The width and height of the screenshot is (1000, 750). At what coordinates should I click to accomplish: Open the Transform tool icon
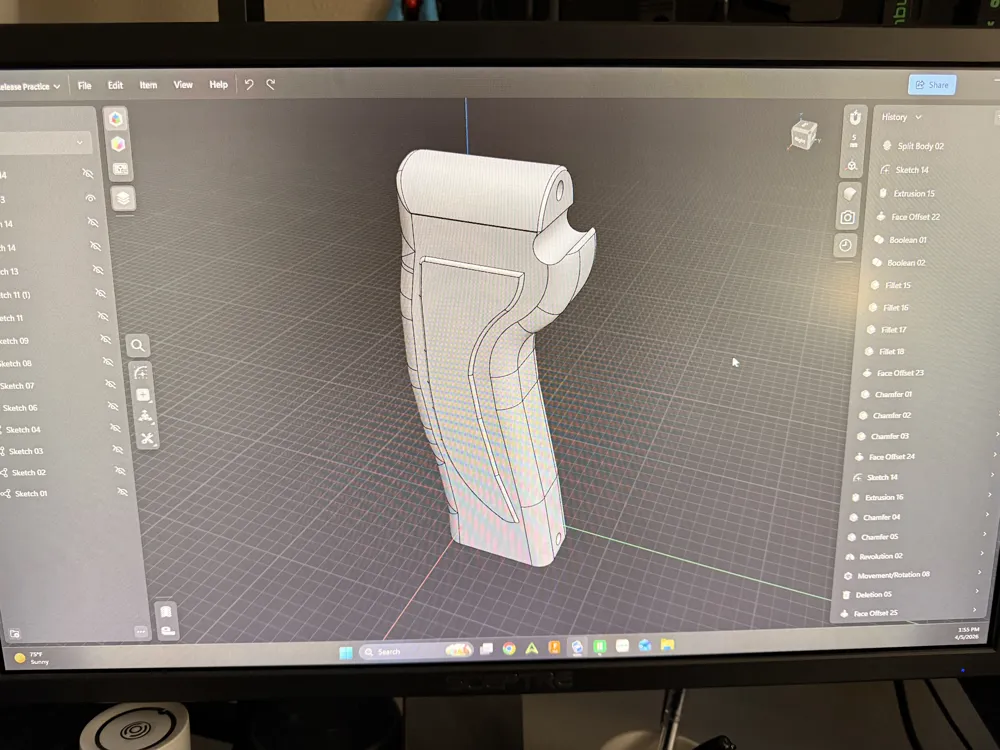pyautogui.click(x=145, y=416)
